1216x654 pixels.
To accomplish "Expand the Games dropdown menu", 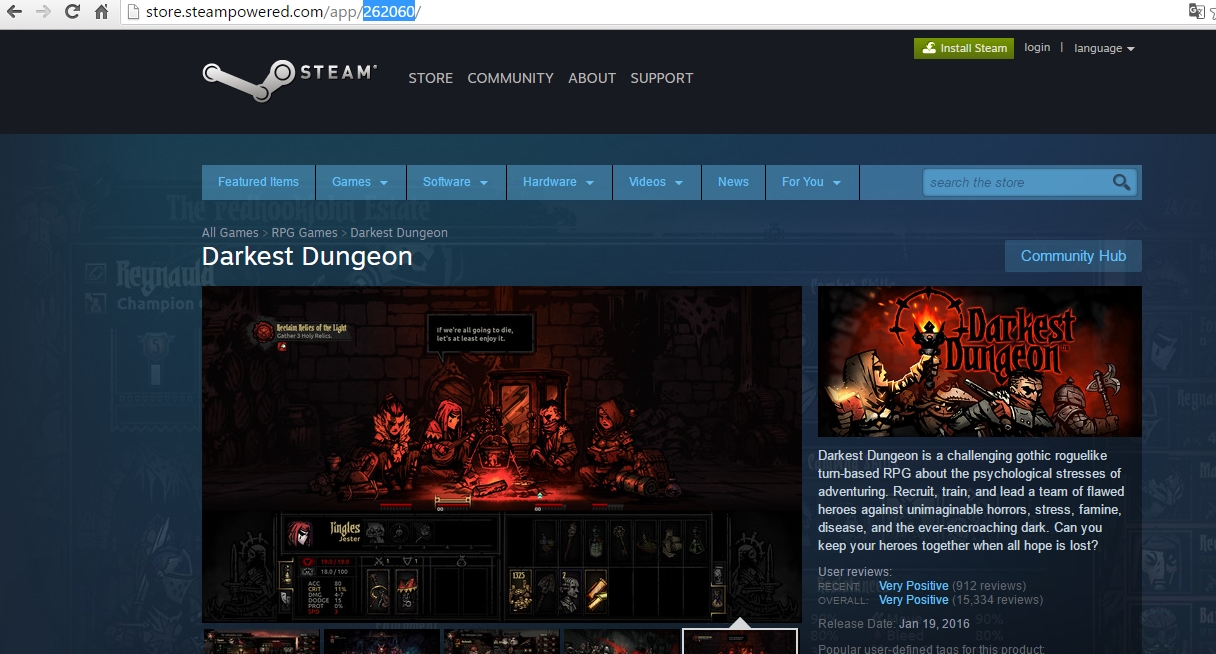I will (360, 182).
